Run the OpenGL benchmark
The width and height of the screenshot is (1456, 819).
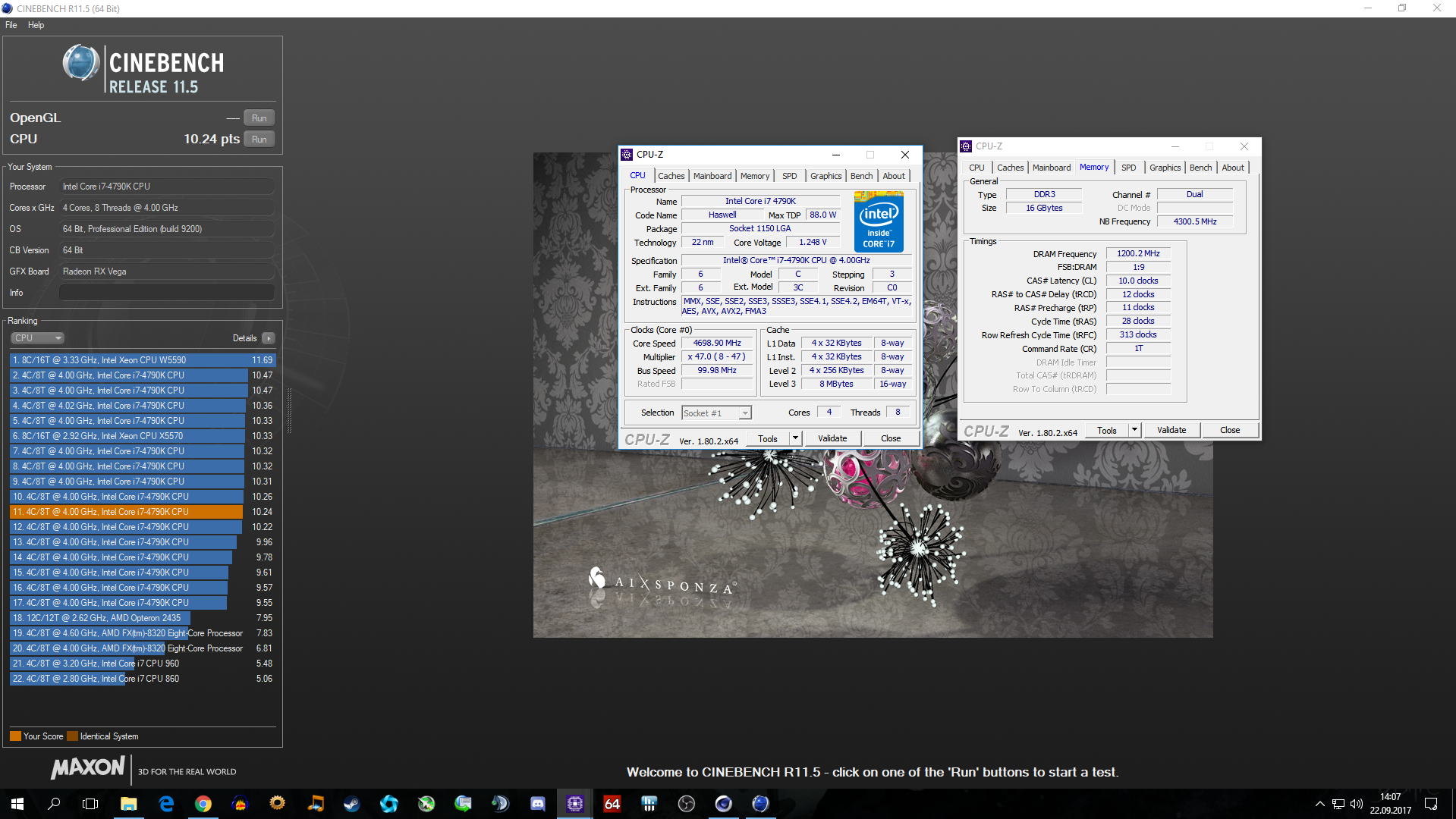259,118
